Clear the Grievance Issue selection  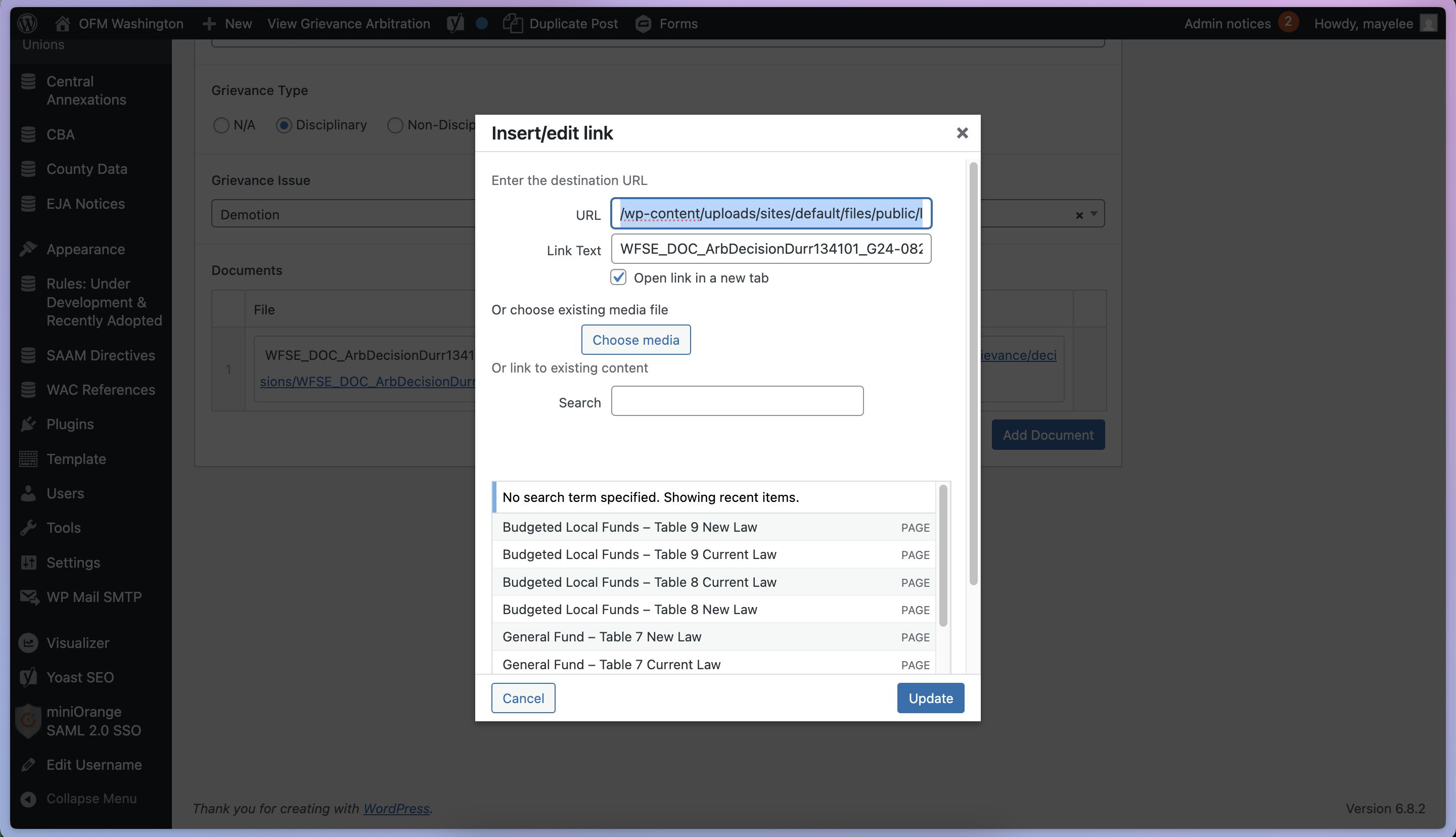pos(1079,216)
